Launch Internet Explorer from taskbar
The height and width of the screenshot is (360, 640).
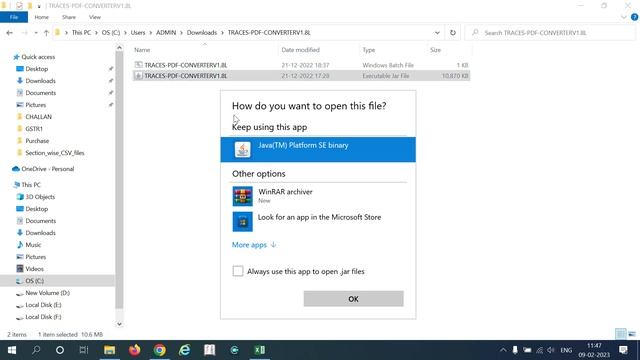(x=184, y=350)
